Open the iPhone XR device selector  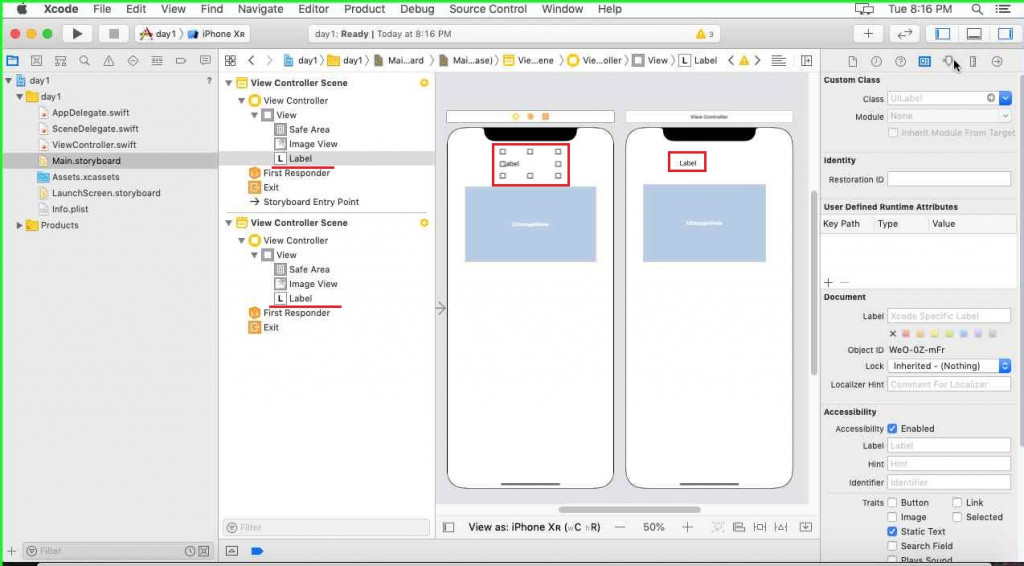coord(216,34)
